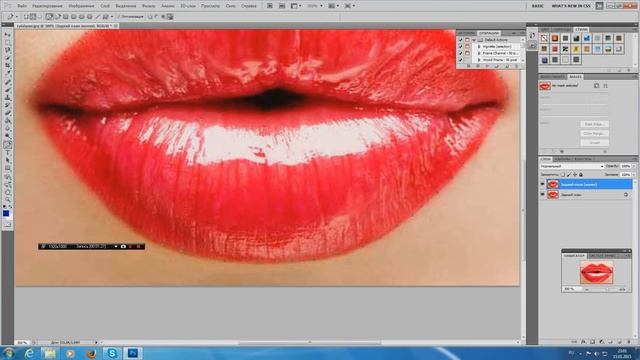Viewport: 640px width, 360px height.
Task: Choose Rectangle shape in options bar
Action: click(x=66, y=17)
